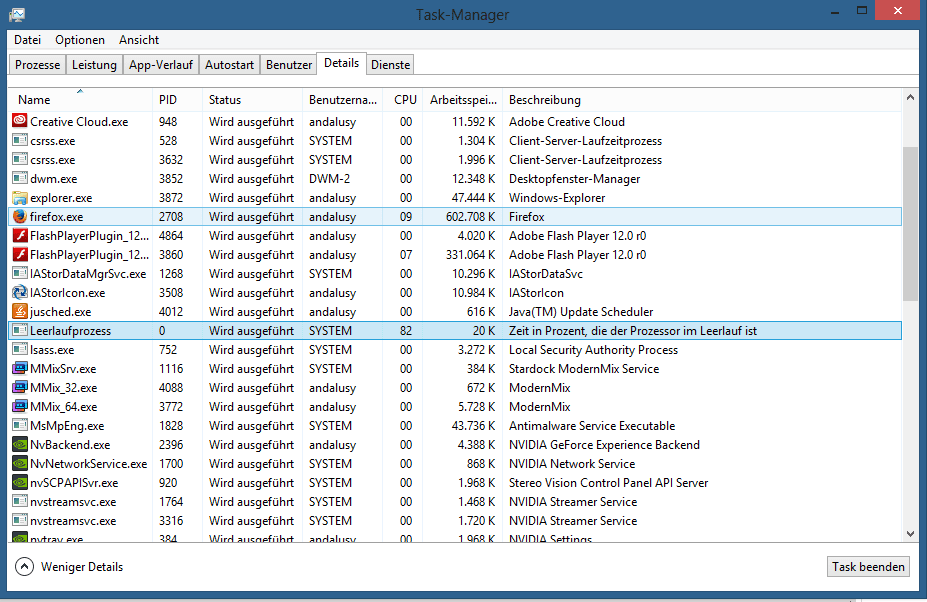Click the NvNetworkService.exe NVIDIA icon

coord(20,464)
